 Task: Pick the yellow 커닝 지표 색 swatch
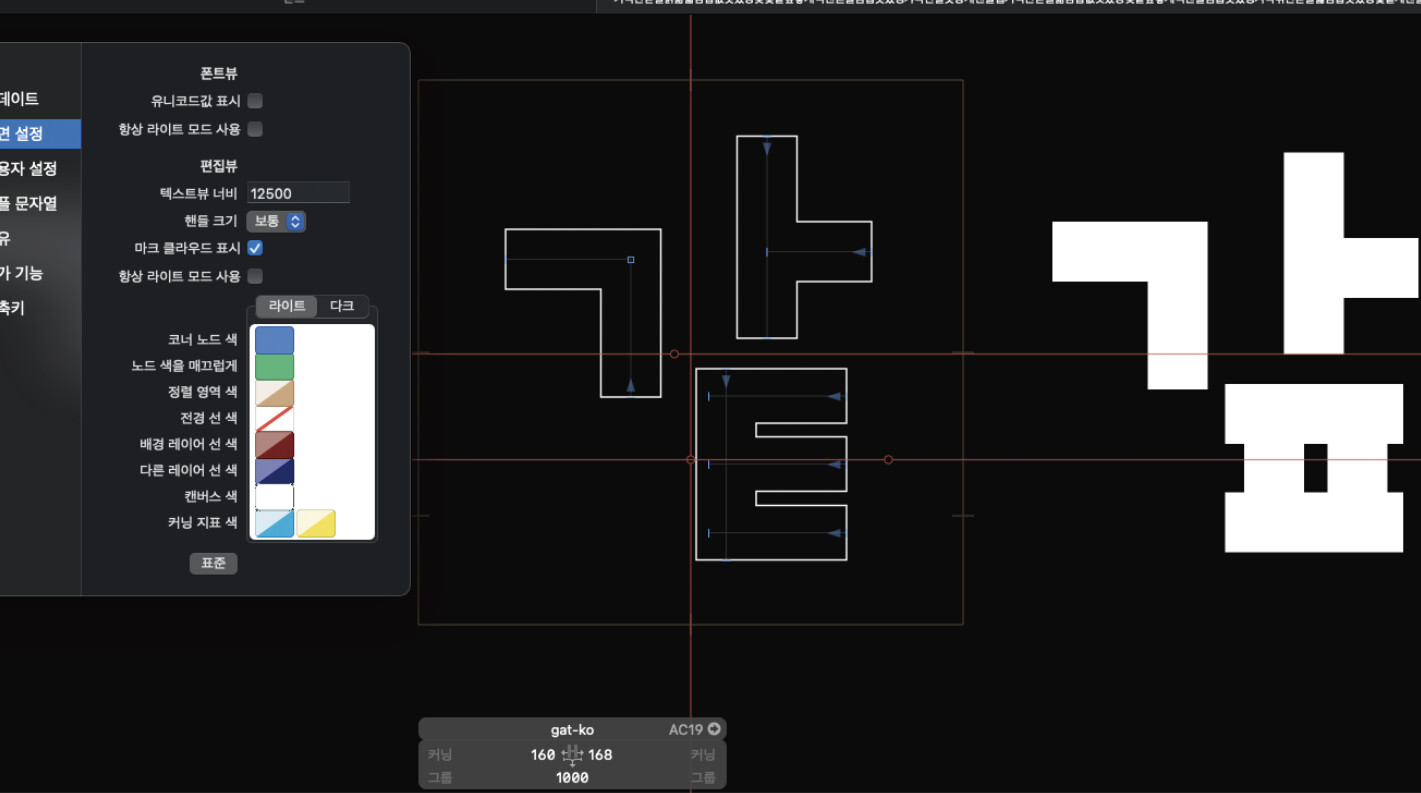(316, 523)
